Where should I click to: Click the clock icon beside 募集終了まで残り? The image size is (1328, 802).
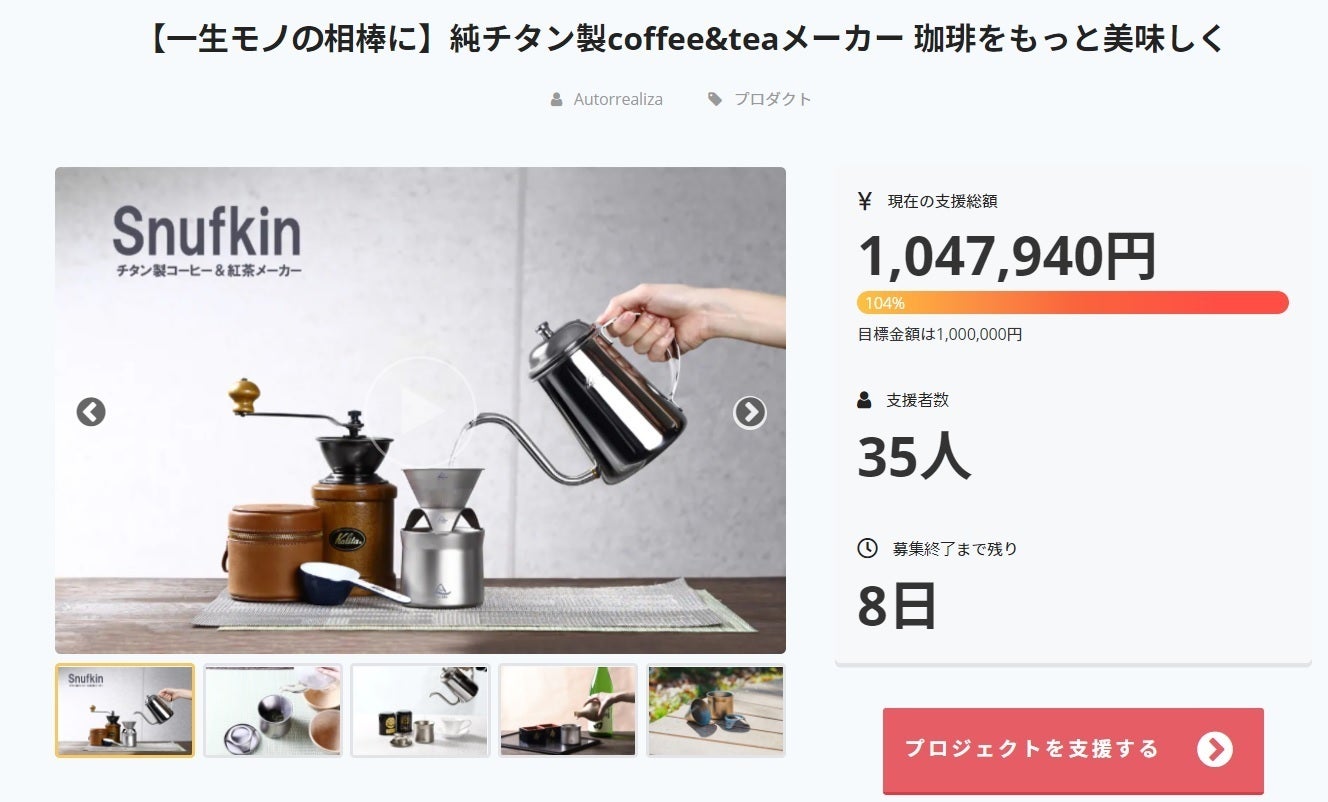point(867,548)
